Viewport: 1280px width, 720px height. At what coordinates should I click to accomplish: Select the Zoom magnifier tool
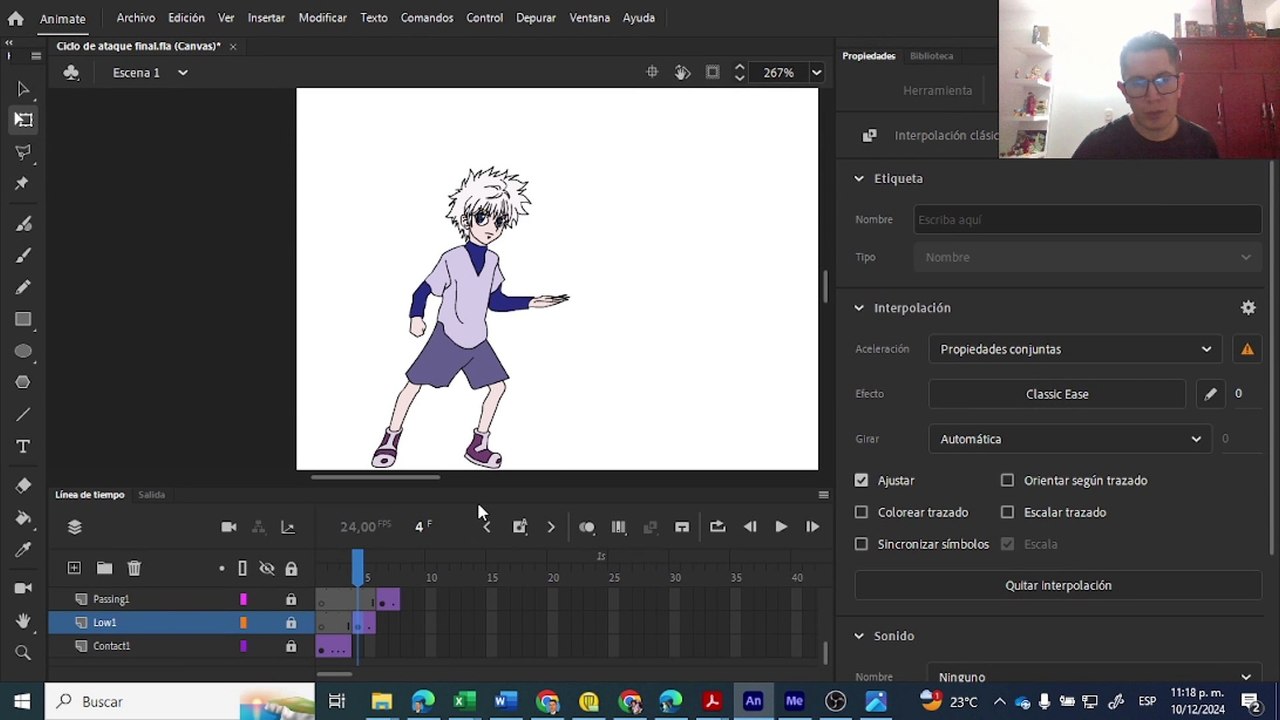click(23, 653)
